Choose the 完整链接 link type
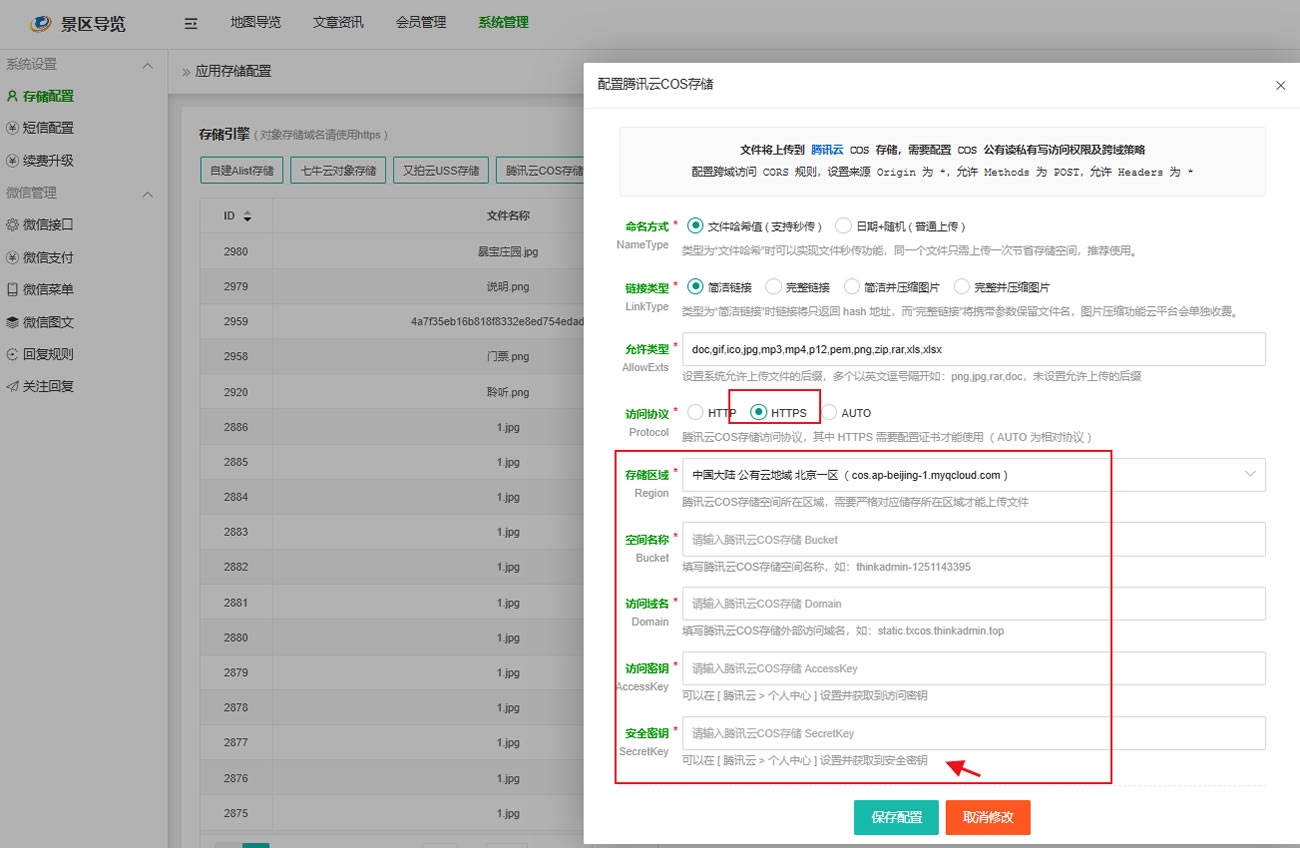The height and width of the screenshot is (848, 1300). tap(774, 287)
